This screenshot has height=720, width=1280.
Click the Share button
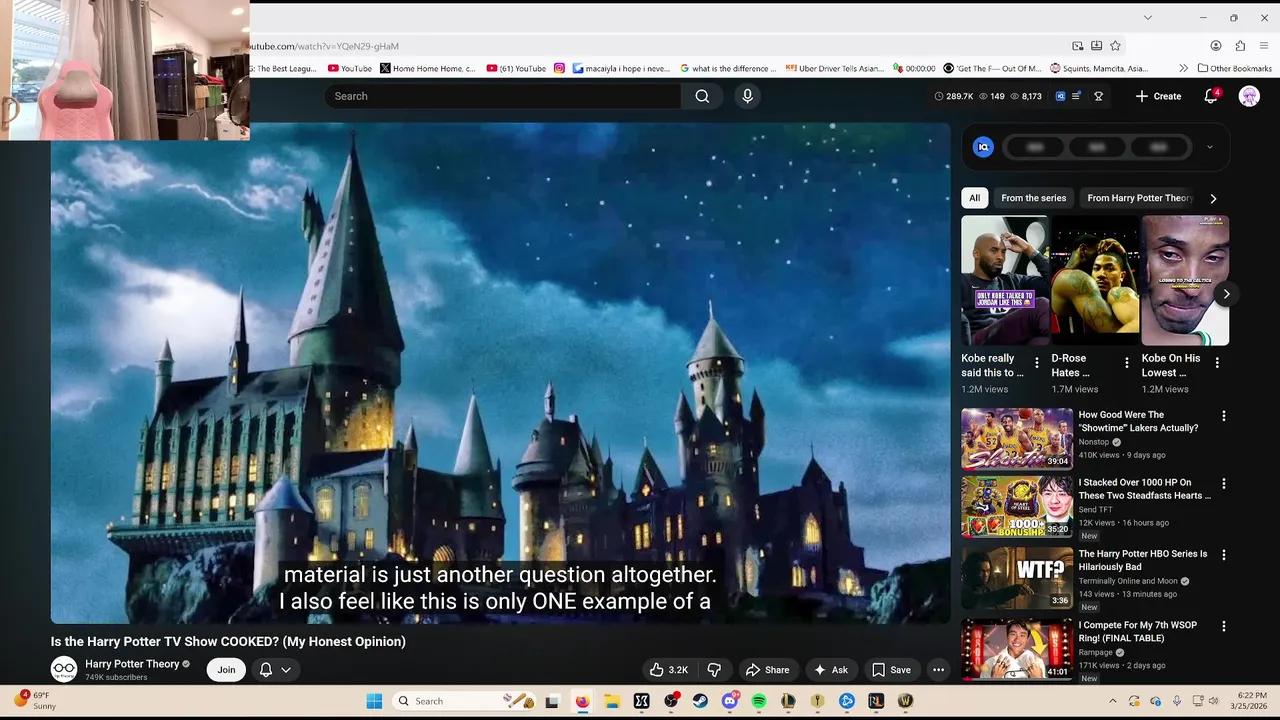(768, 670)
